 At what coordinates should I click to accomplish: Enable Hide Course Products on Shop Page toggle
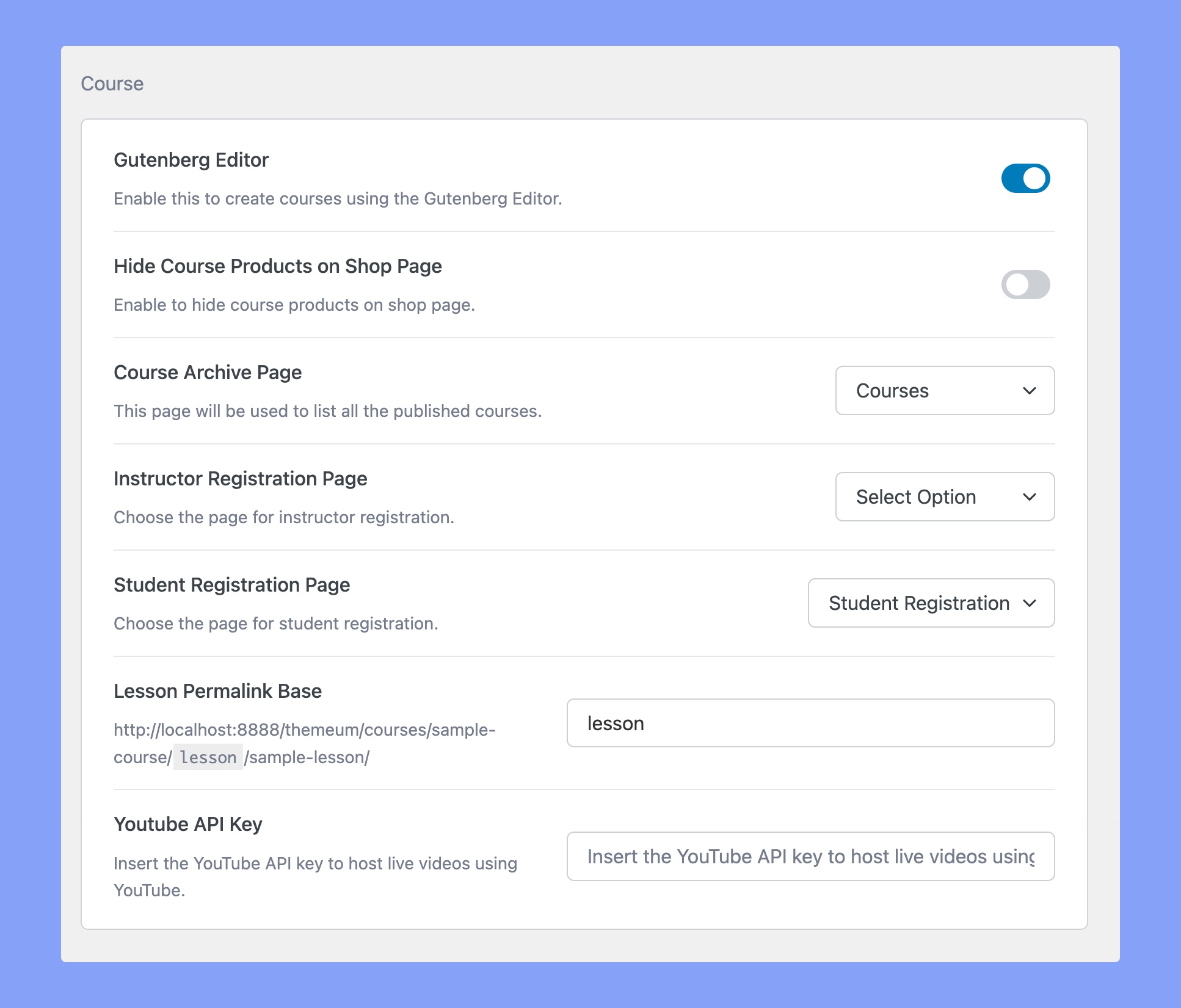coord(1025,285)
